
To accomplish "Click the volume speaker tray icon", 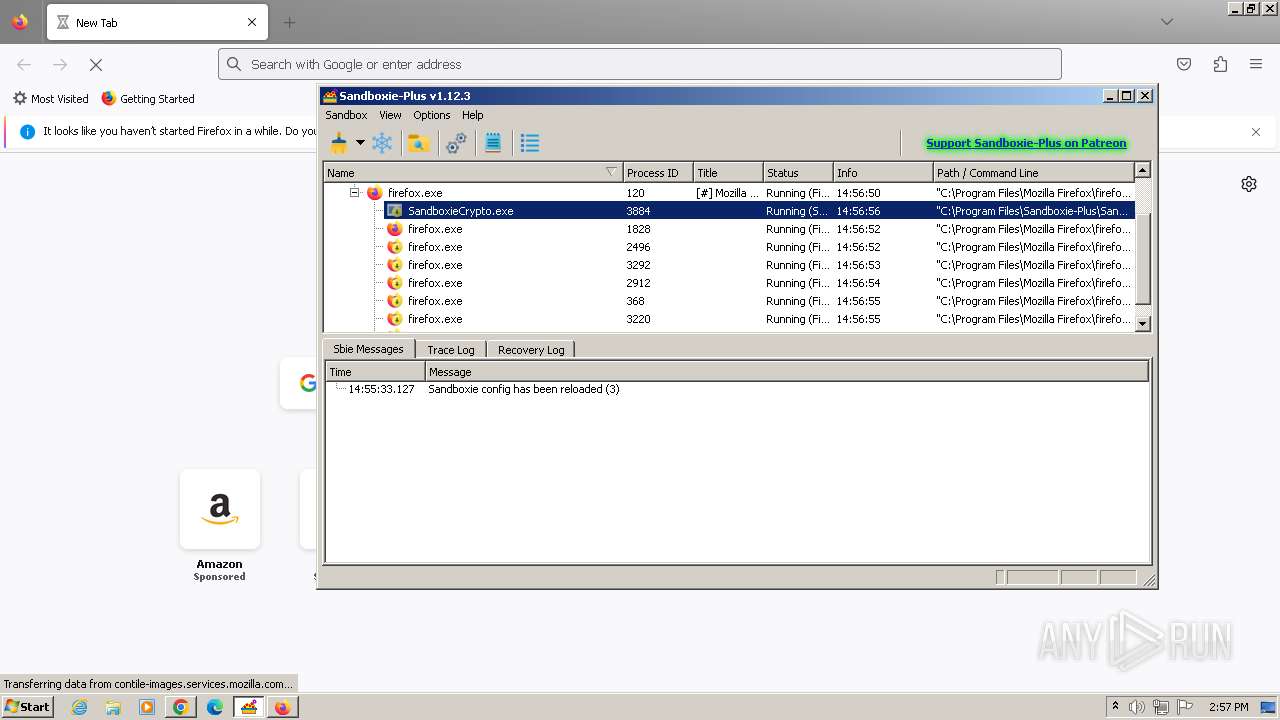I will coord(1137,707).
